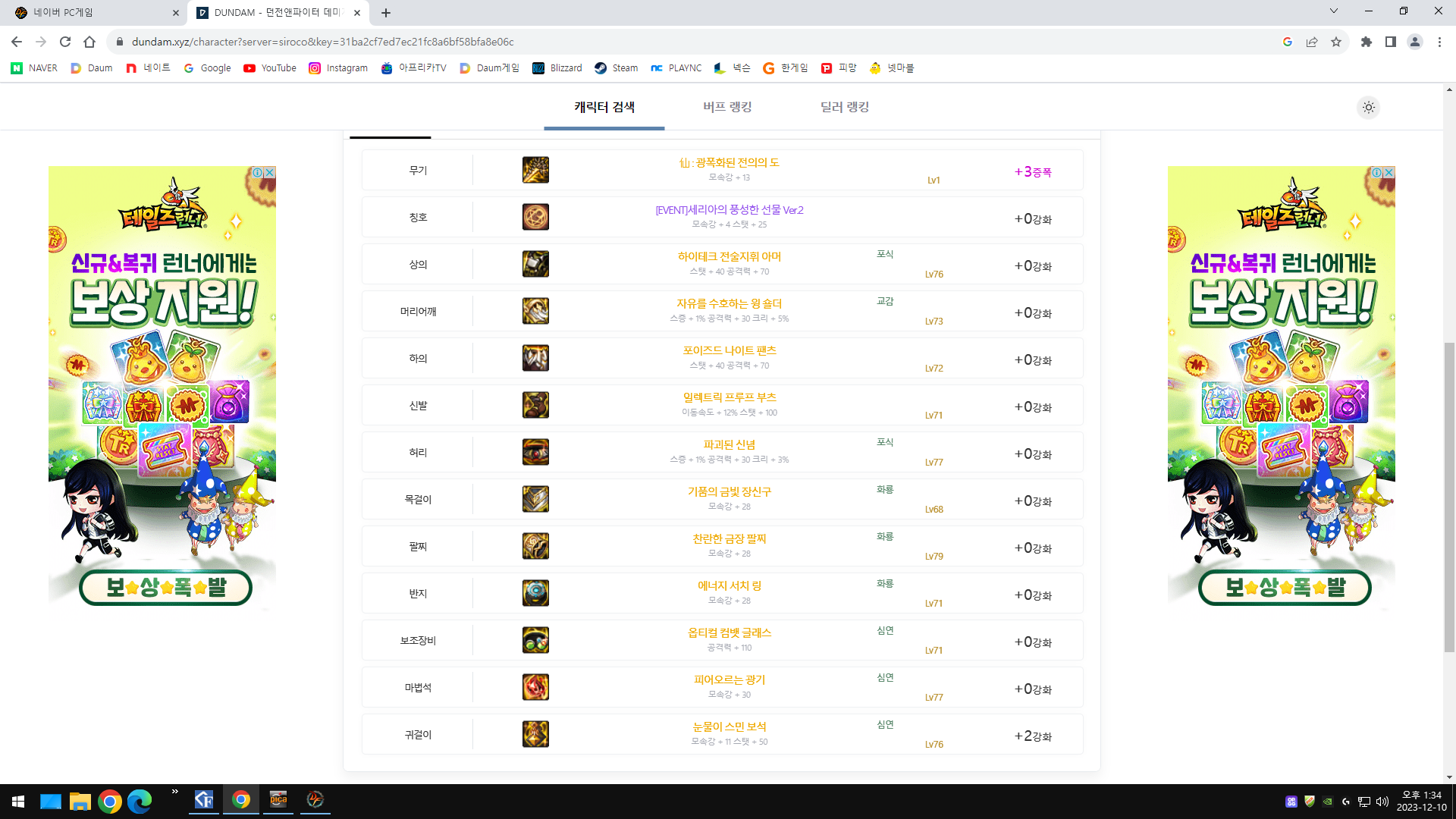Click the 눈물이 스민 보석 earring icon
Image resolution: width=1456 pixels, height=819 pixels.
(535, 734)
